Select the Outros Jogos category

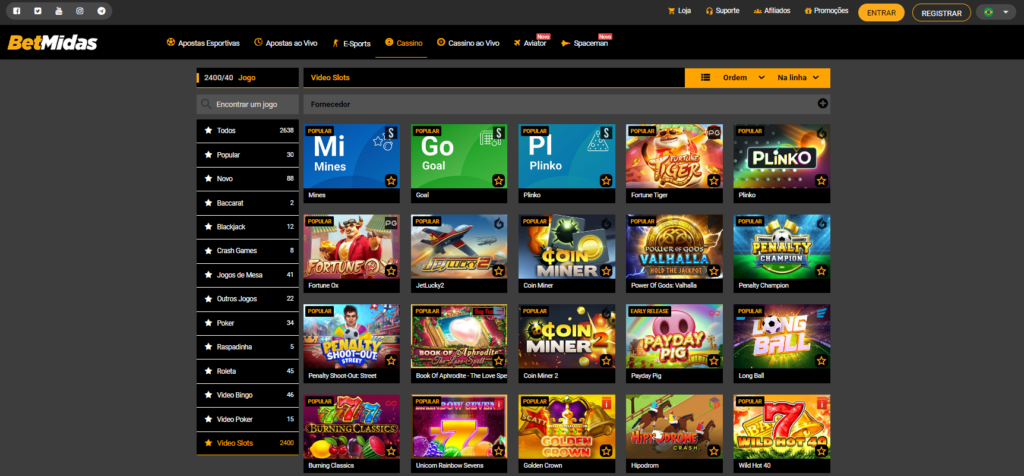(x=248, y=298)
